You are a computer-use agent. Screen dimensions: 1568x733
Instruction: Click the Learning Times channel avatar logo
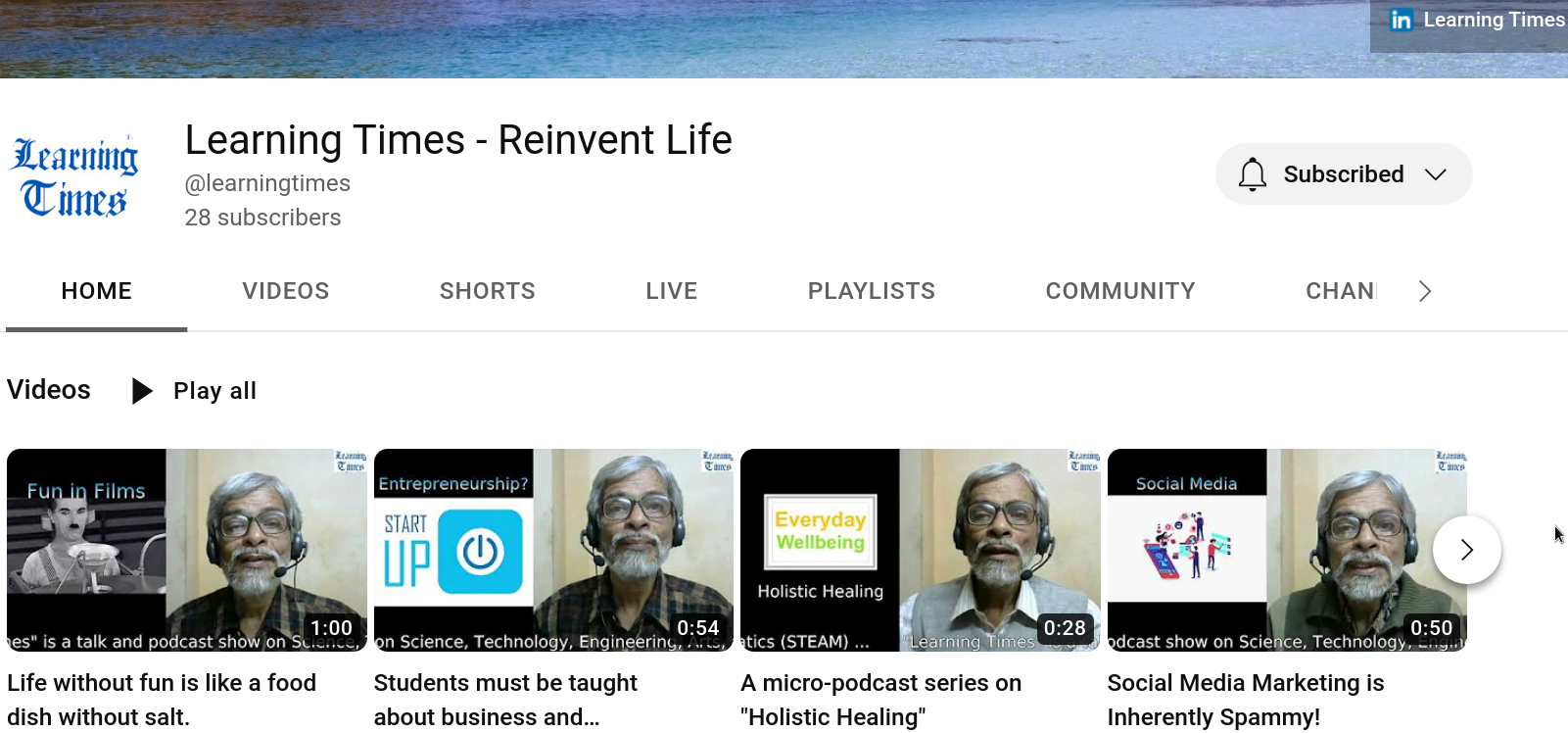(74, 175)
